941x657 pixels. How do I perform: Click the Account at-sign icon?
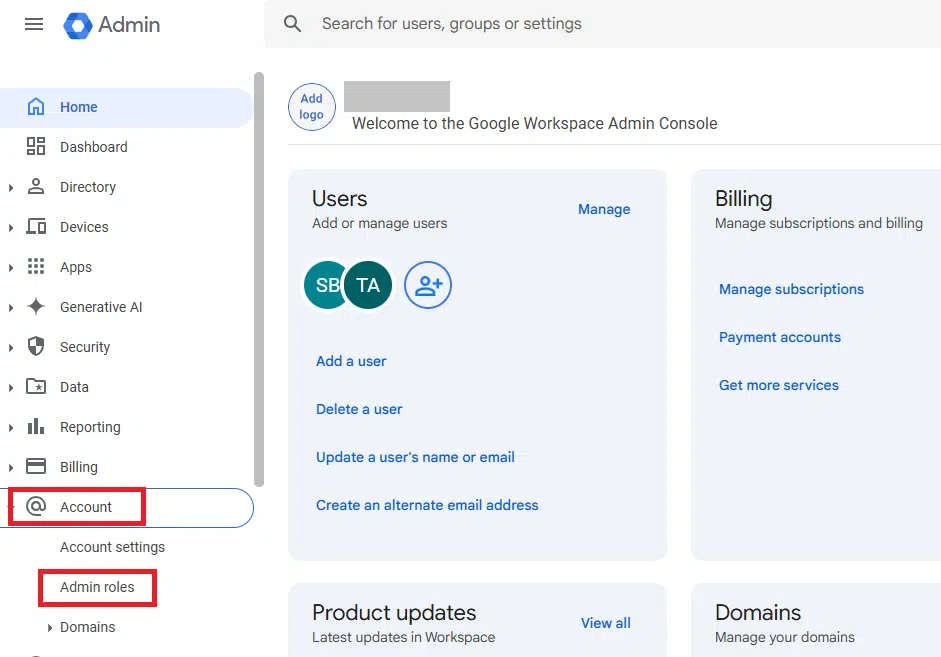click(36, 506)
